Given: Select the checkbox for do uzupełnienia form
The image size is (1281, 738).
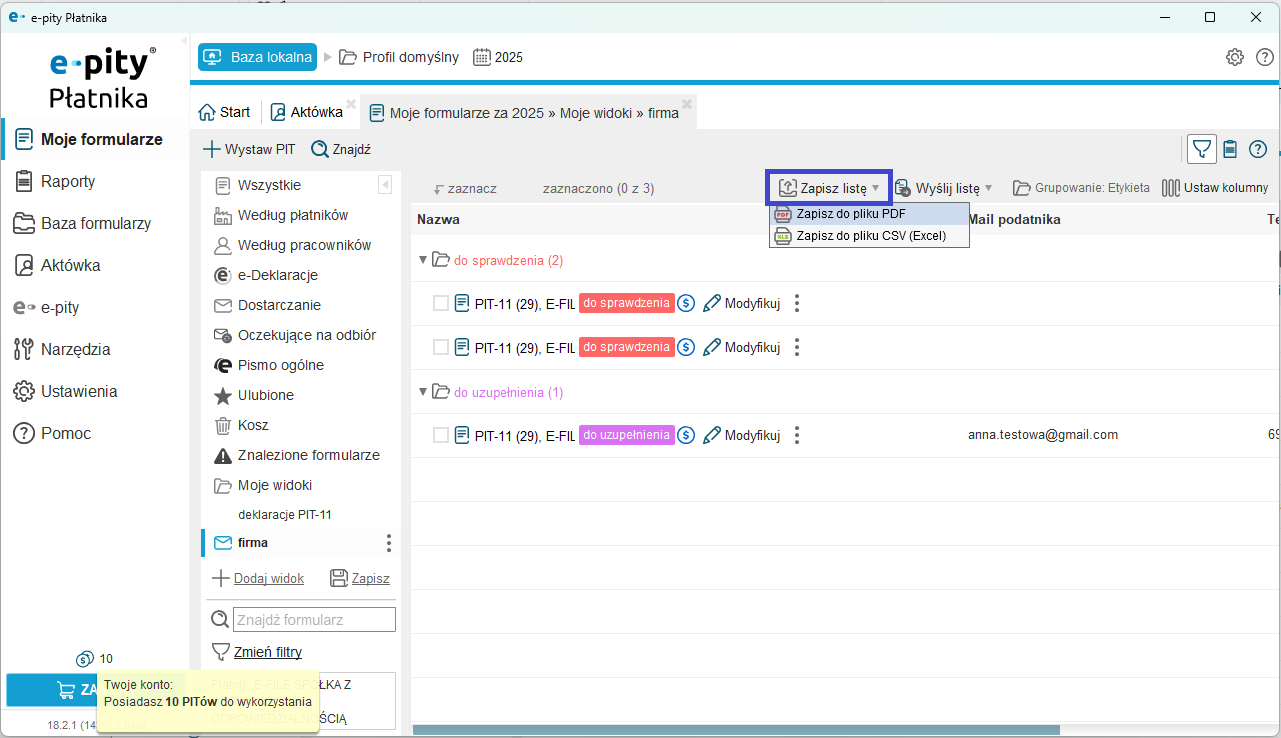Looking at the screenshot, I should tap(441, 435).
